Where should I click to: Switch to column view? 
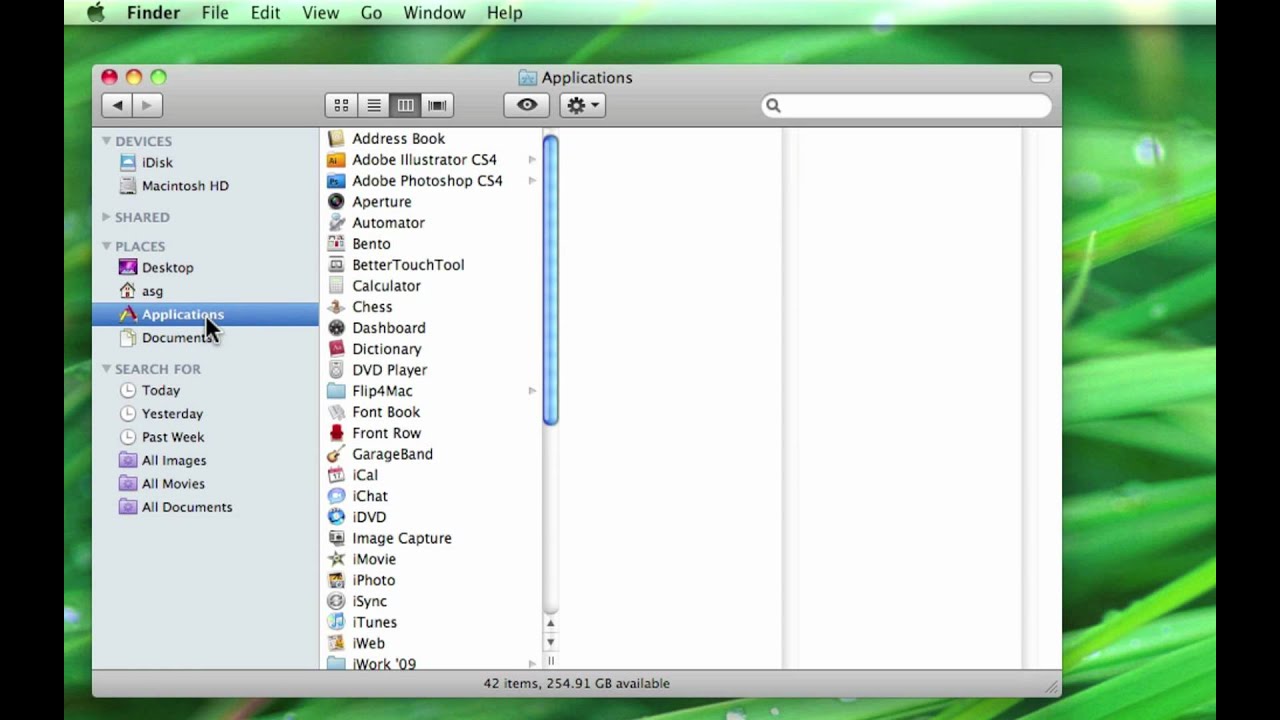(x=405, y=105)
